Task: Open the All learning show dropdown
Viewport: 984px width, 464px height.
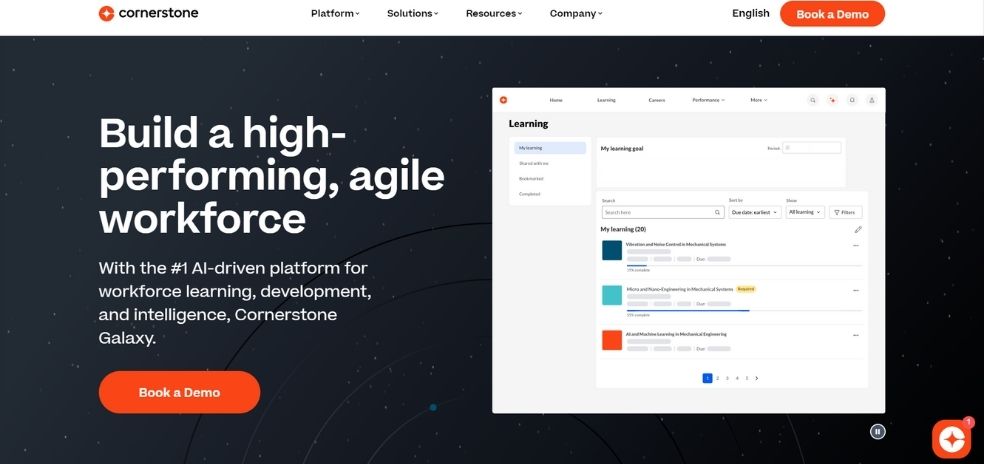Action: click(805, 212)
